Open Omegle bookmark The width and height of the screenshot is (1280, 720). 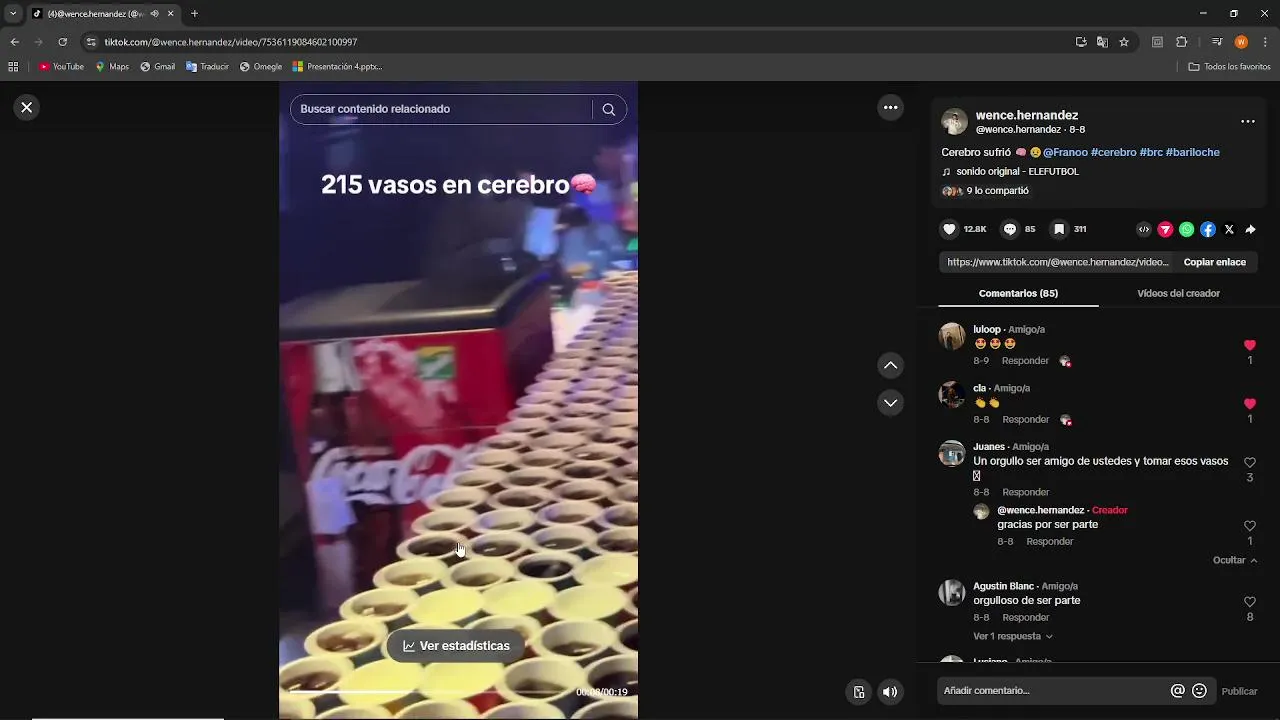261,67
